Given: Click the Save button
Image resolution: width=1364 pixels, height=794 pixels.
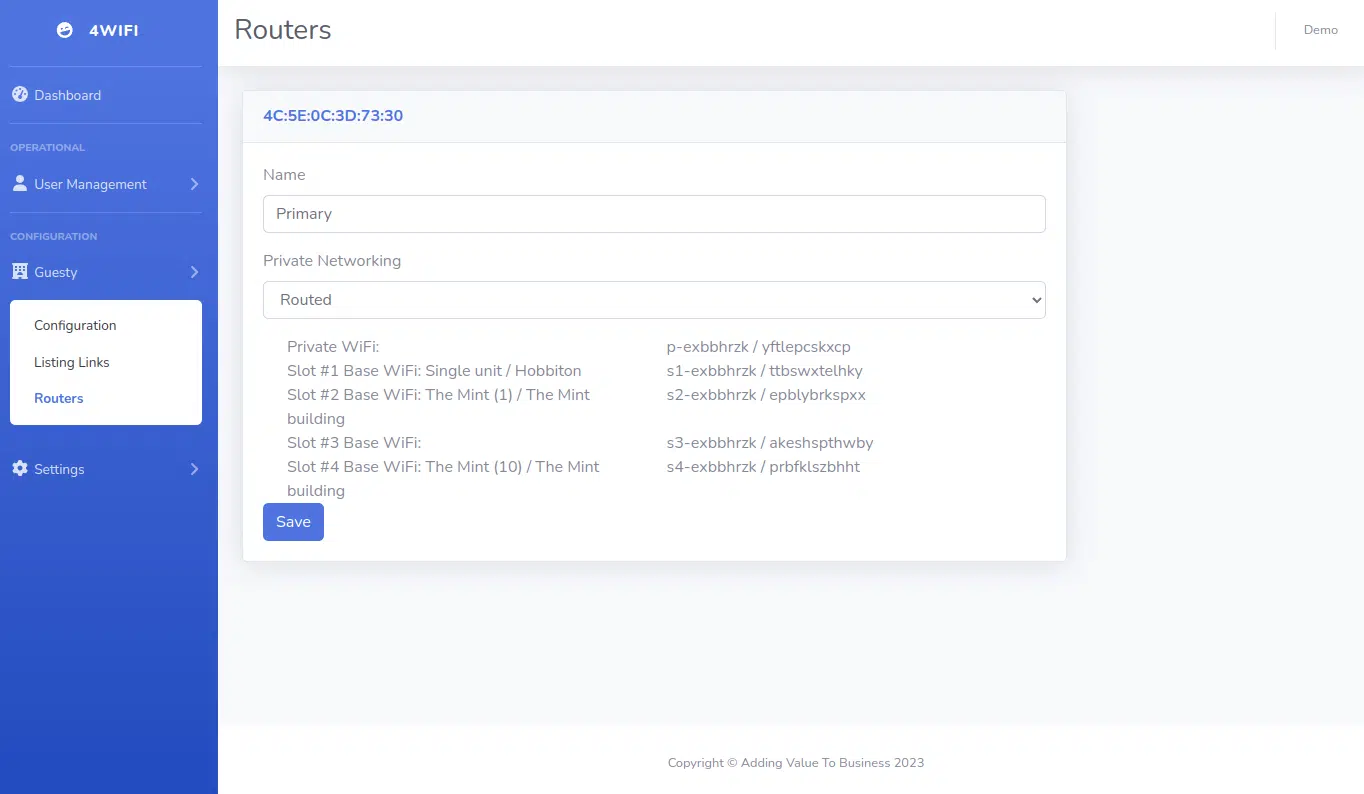Looking at the screenshot, I should [x=293, y=522].
